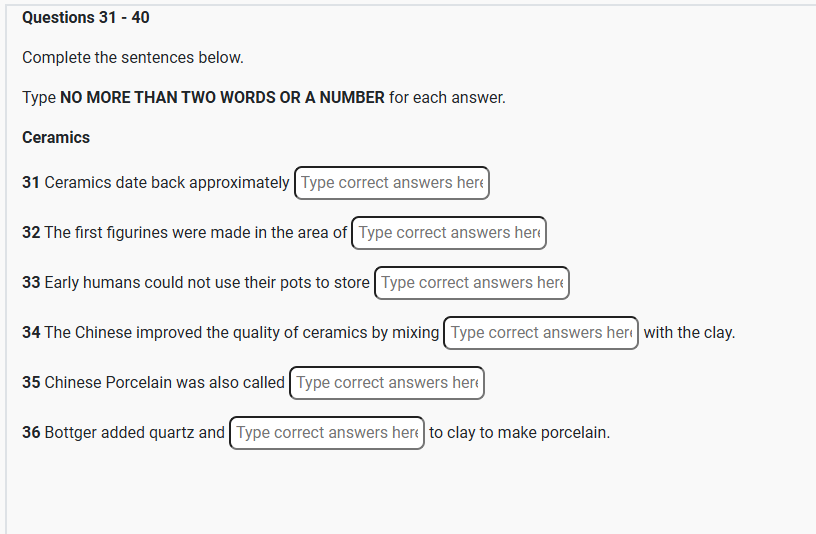Viewport: 816px width, 534px height.
Task: Click the answer field for question 31
Action: click(x=391, y=183)
